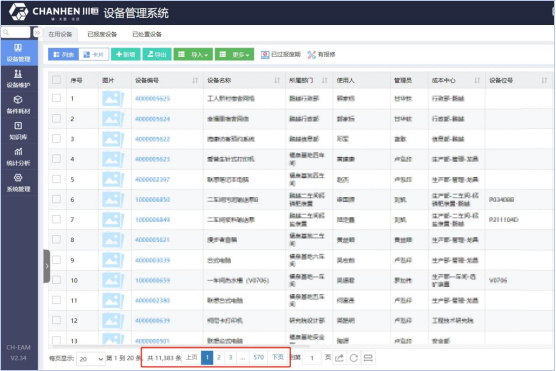556x371 pixels.
Task: Check the checkbox for row 8
Action: (56, 239)
